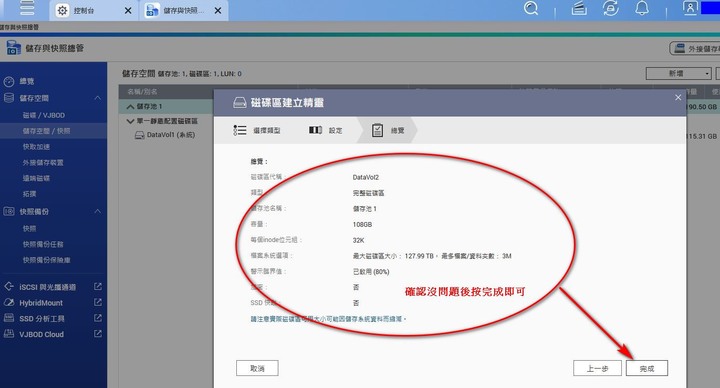Select 總覽 in the sidebar

click(27, 81)
